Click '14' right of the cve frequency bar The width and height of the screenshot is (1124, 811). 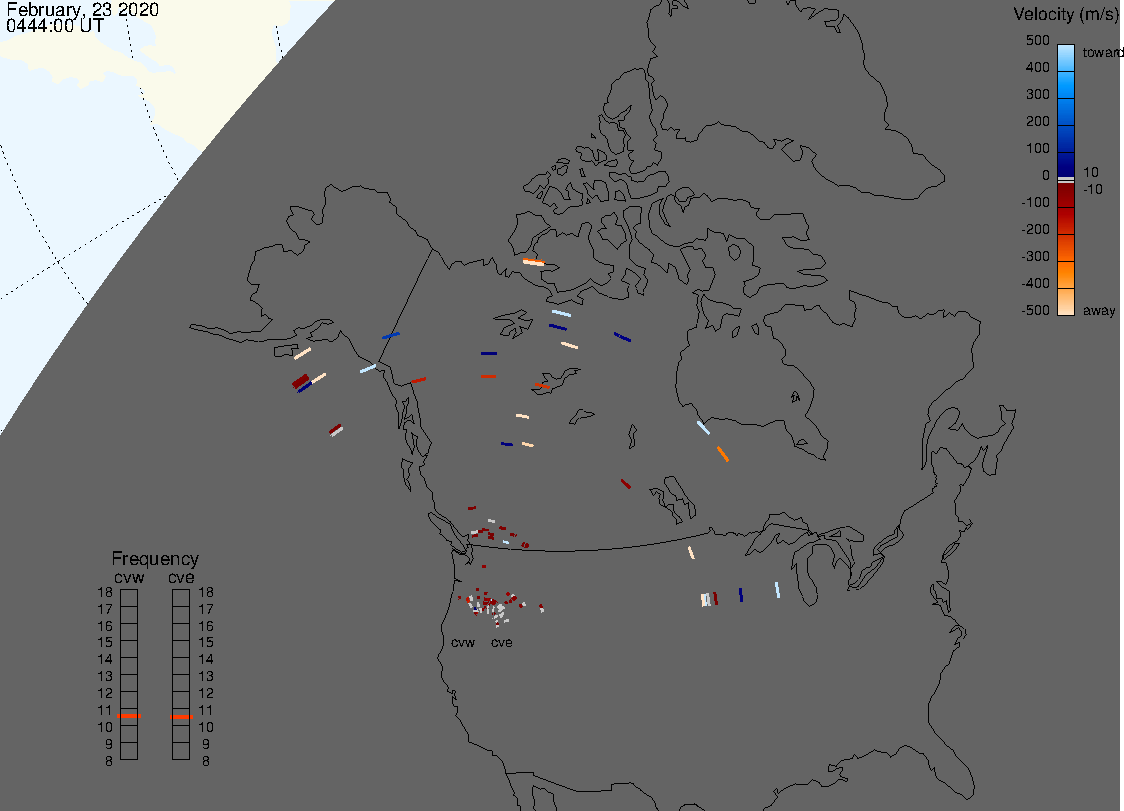[206, 660]
